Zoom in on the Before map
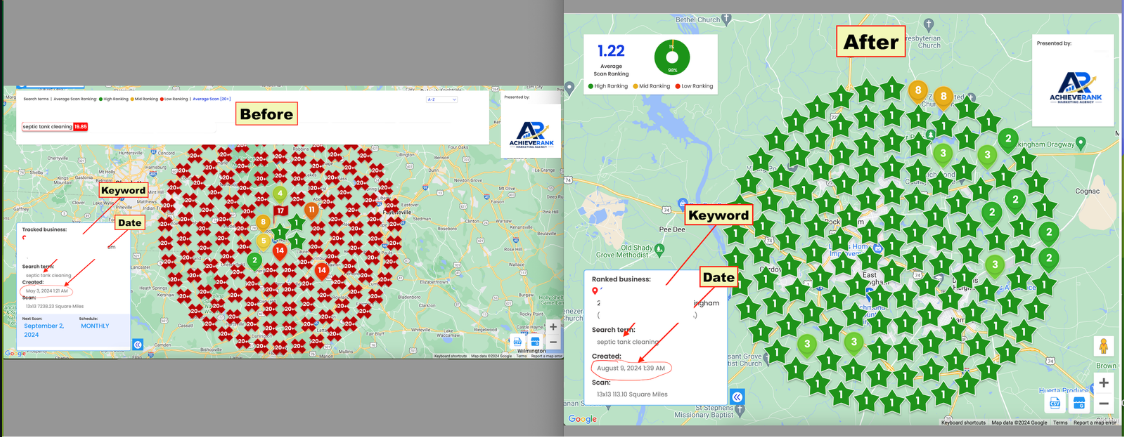1124x437 pixels. tap(552, 327)
